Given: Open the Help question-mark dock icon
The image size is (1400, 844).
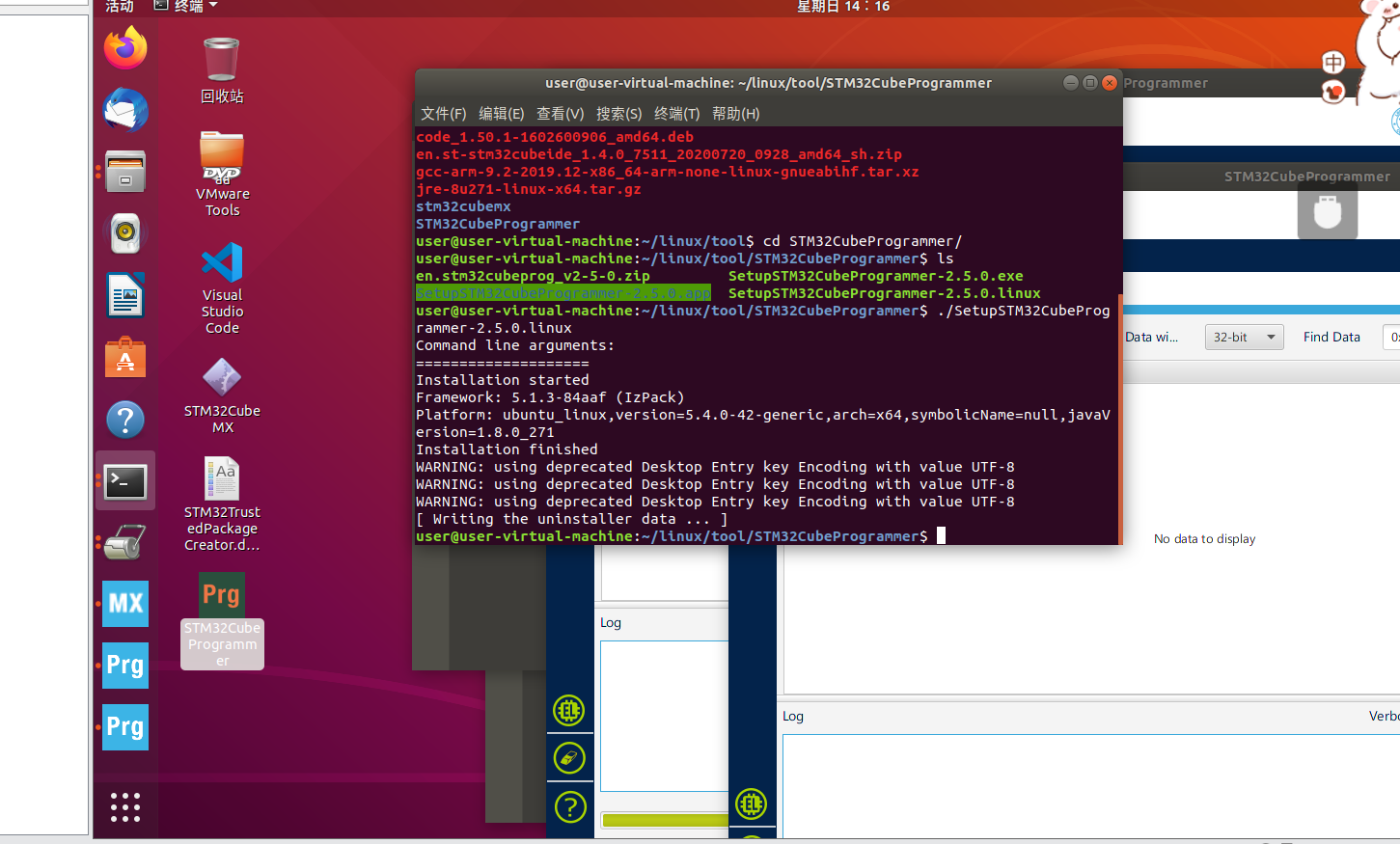Looking at the screenshot, I should (x=125, y=420).
